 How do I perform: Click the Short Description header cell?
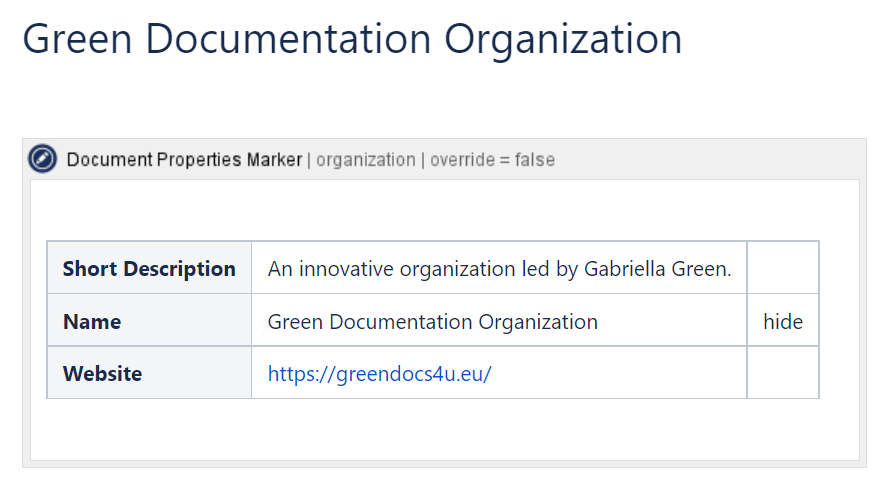click(149, 269)
